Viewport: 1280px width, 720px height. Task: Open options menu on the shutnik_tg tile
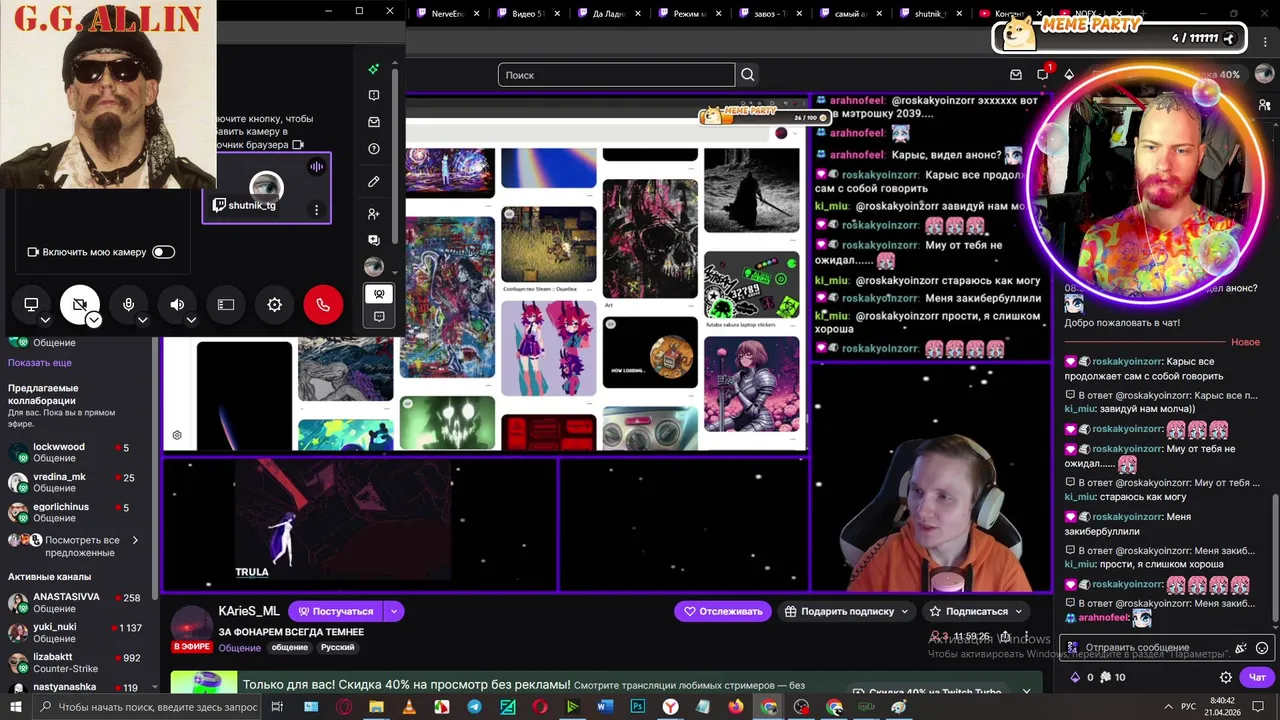coord(316,210)
